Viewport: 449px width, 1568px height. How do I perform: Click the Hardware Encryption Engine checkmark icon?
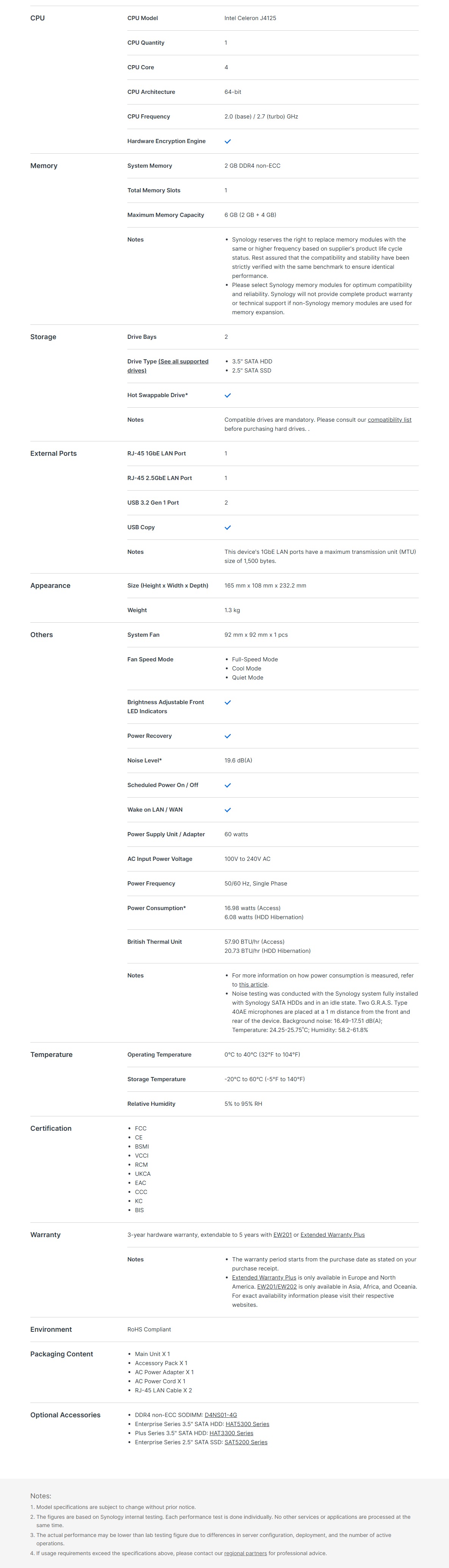pos(228,141)
